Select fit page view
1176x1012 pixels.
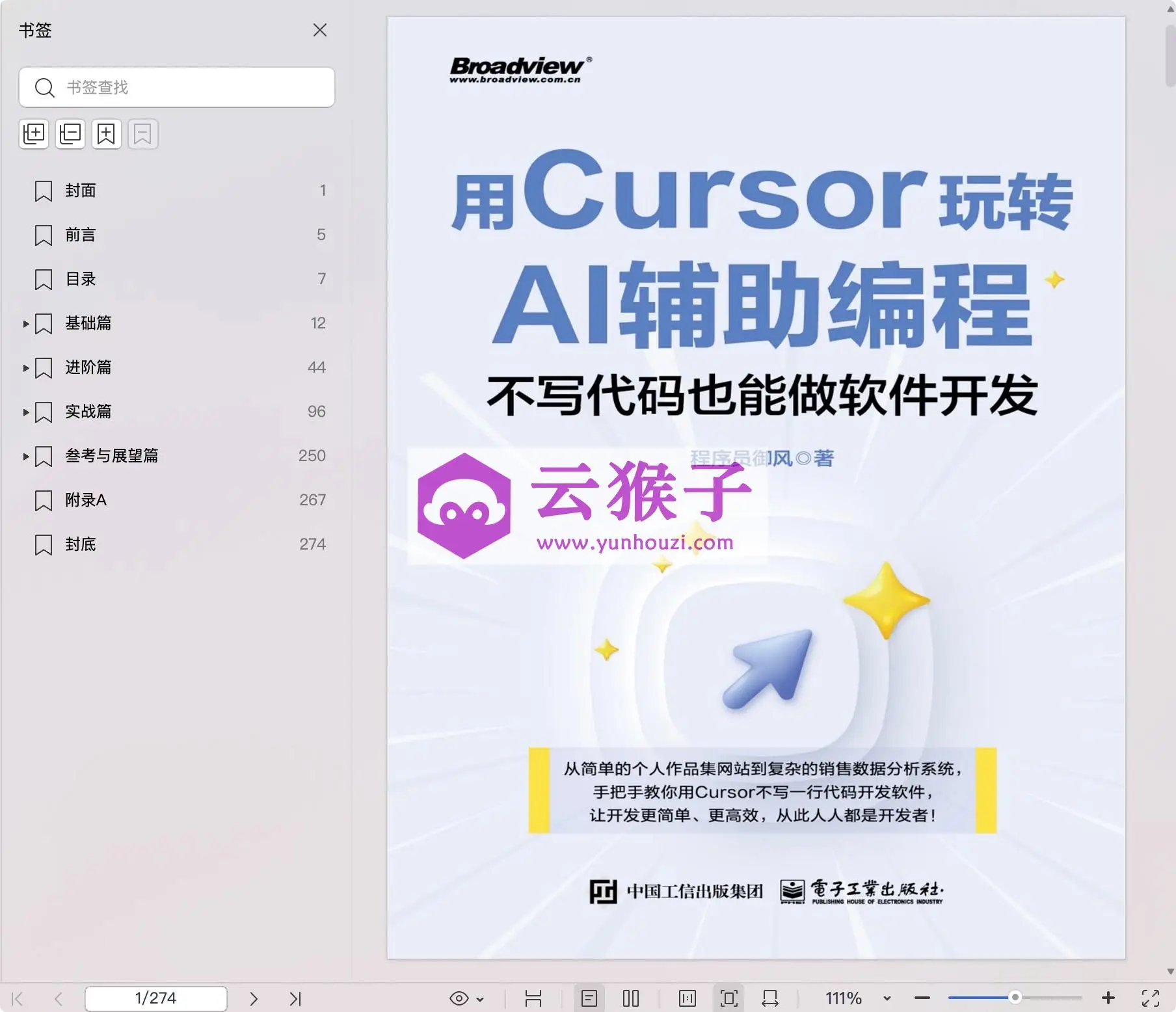(729, 998)
